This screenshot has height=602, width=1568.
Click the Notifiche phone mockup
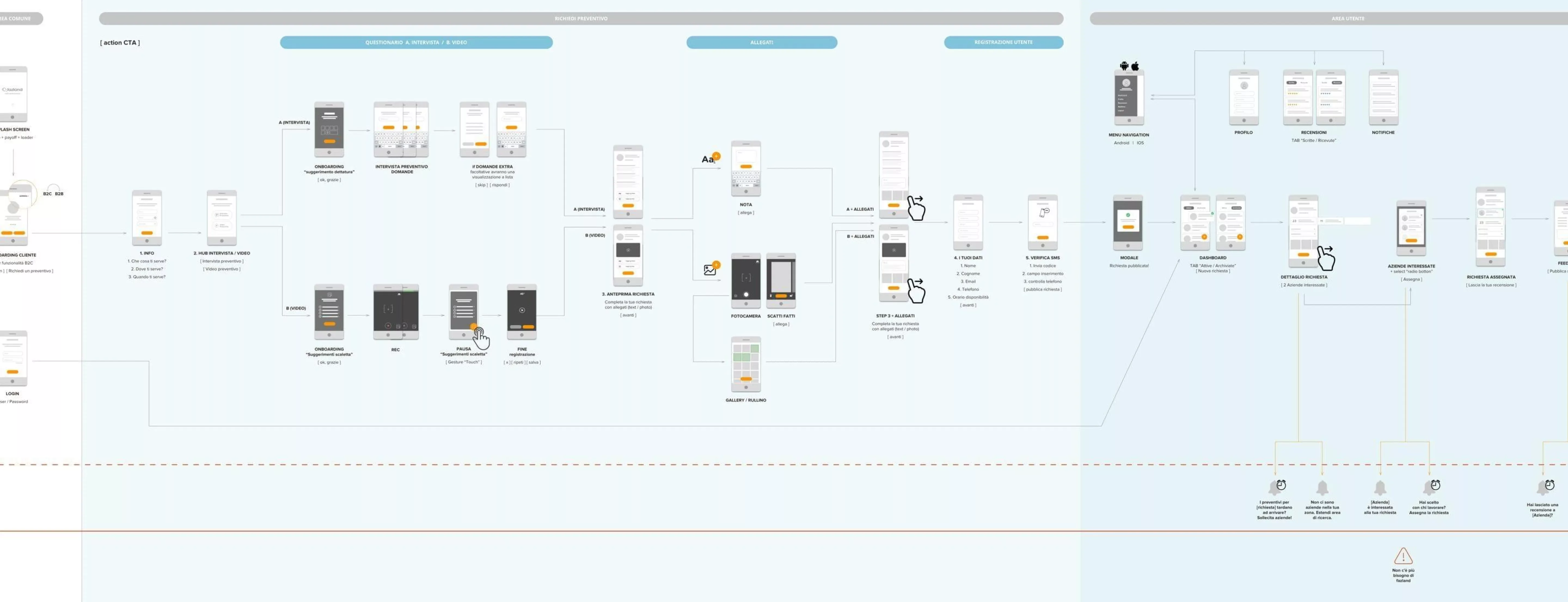click(1383, 97)
